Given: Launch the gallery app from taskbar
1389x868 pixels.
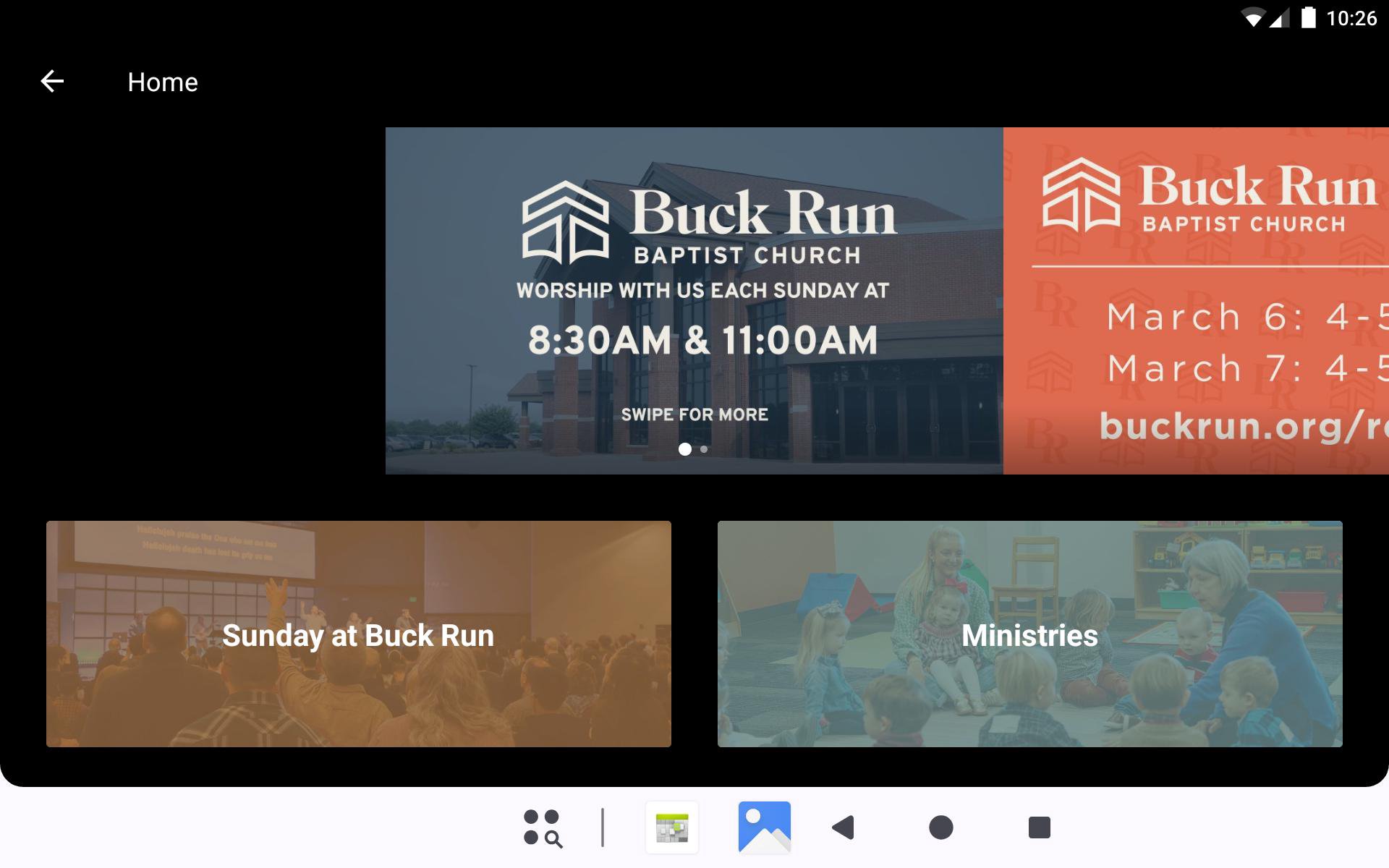Looking at the screenshot, I should click(x=764, y=827).
